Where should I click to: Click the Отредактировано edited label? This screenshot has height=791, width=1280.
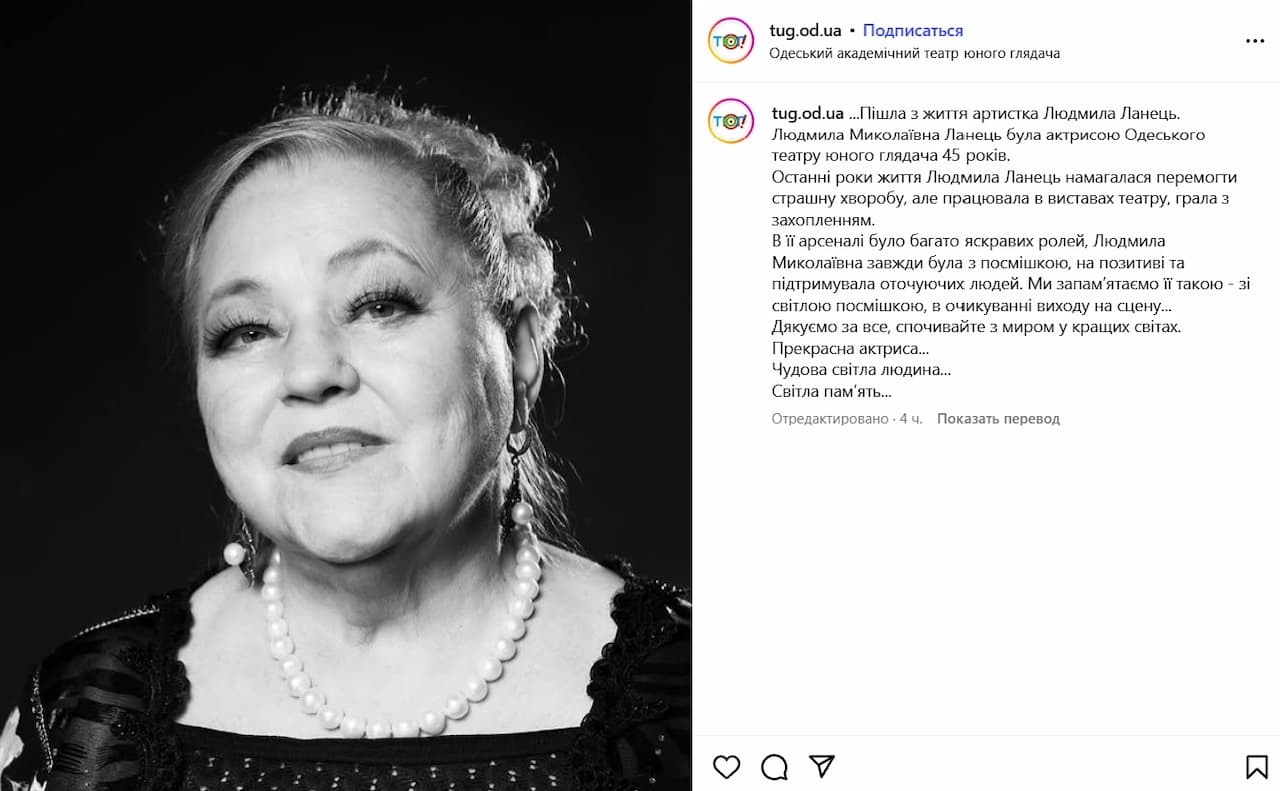(830, 419)
